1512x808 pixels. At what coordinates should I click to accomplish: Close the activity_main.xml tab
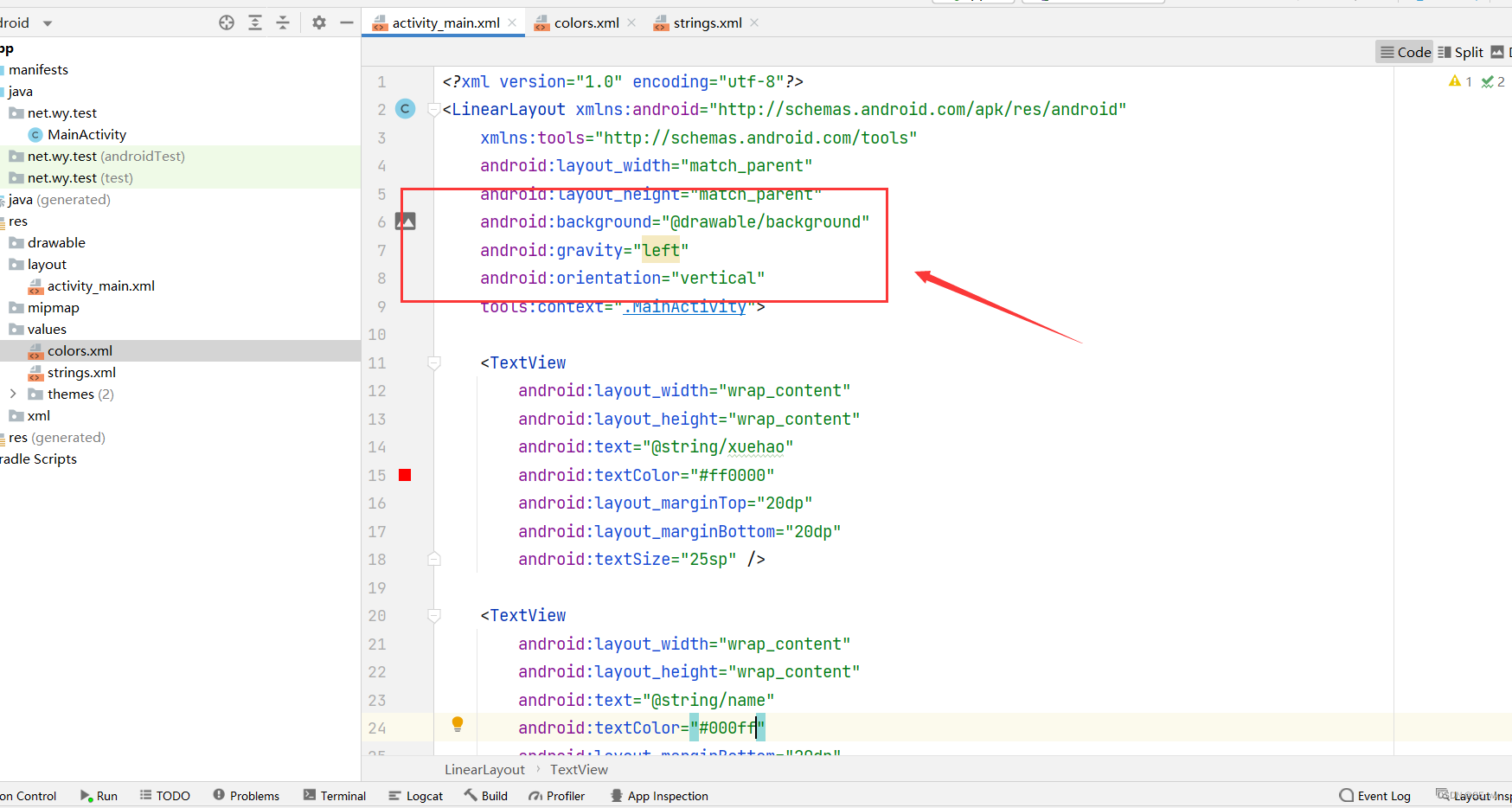513,22
